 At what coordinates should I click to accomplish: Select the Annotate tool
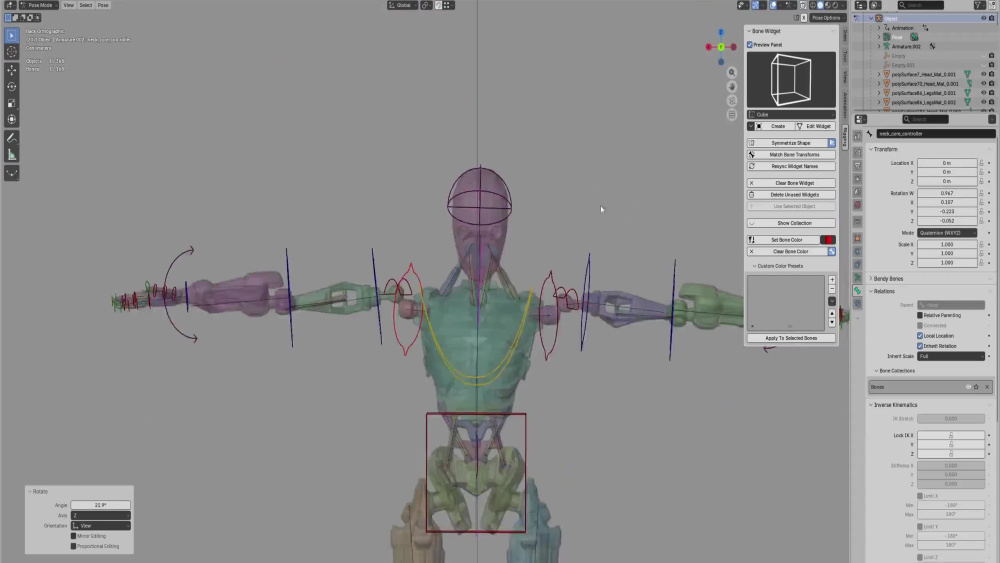[x=11, y=138]
